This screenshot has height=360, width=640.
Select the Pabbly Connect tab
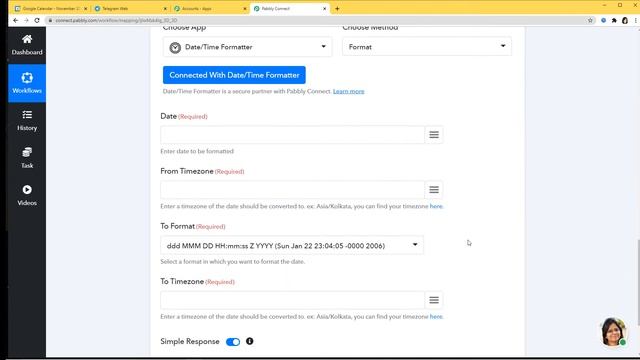289,9
